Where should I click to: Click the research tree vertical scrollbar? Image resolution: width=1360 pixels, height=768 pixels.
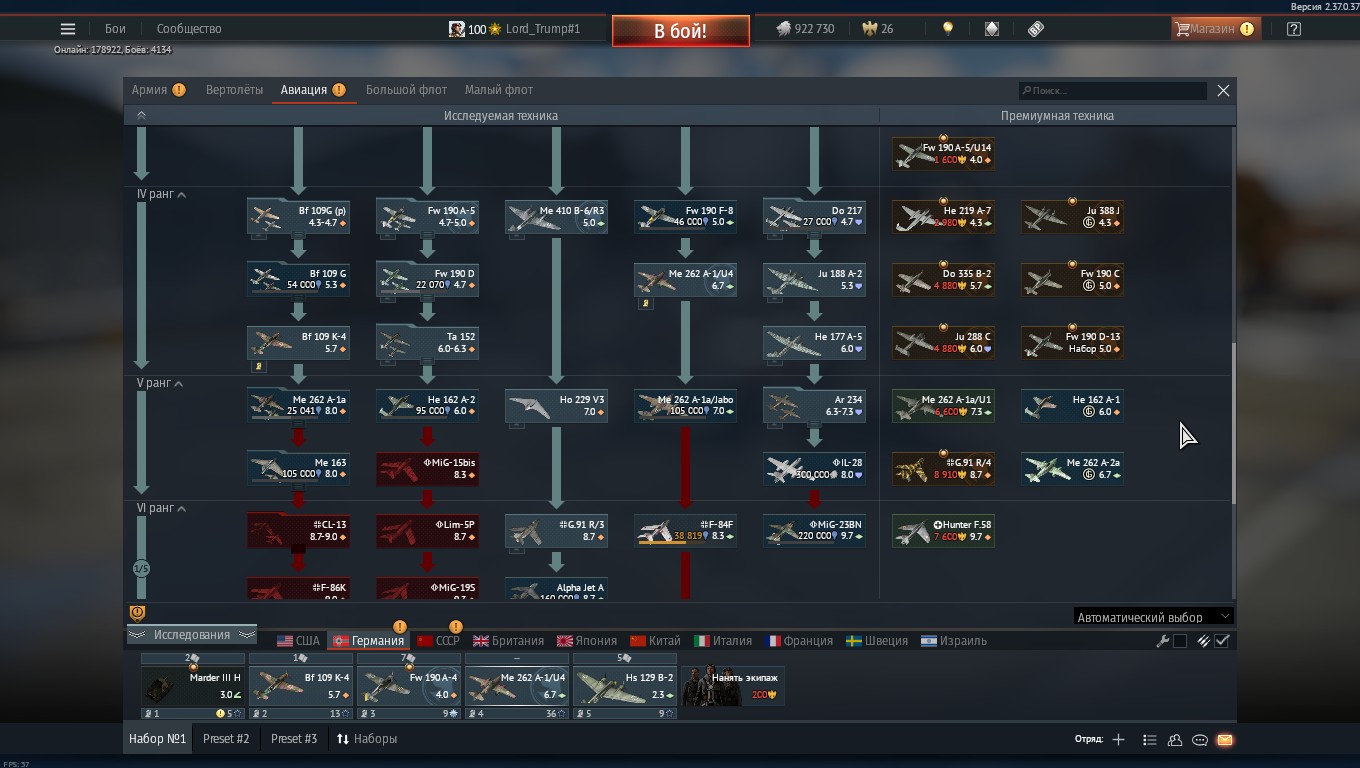1233,423
